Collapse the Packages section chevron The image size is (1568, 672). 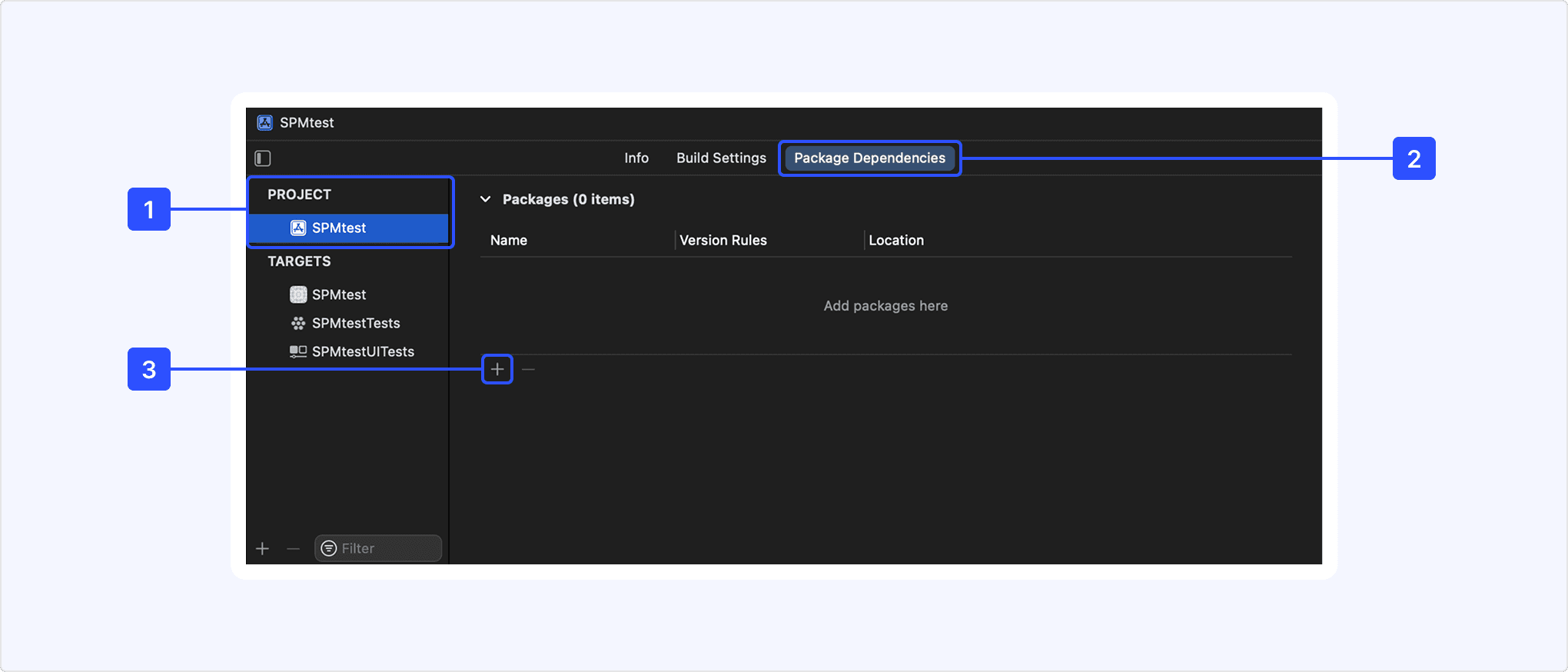pos(486,199)
